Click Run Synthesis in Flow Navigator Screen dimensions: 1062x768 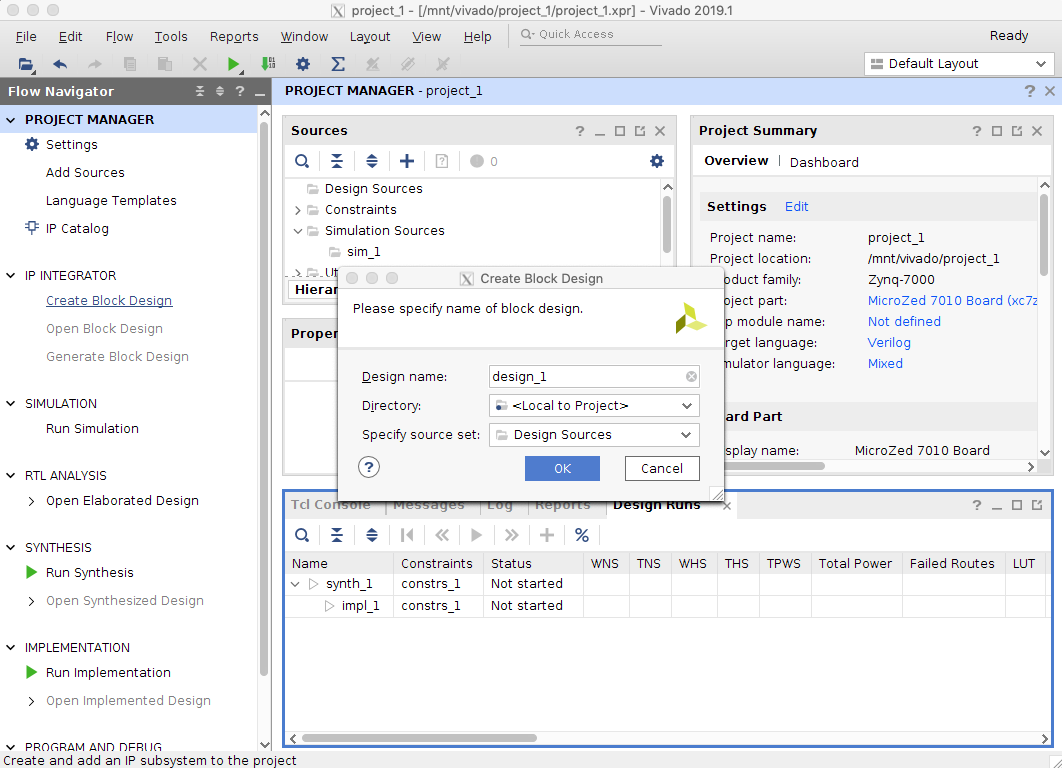pos(89,573)
